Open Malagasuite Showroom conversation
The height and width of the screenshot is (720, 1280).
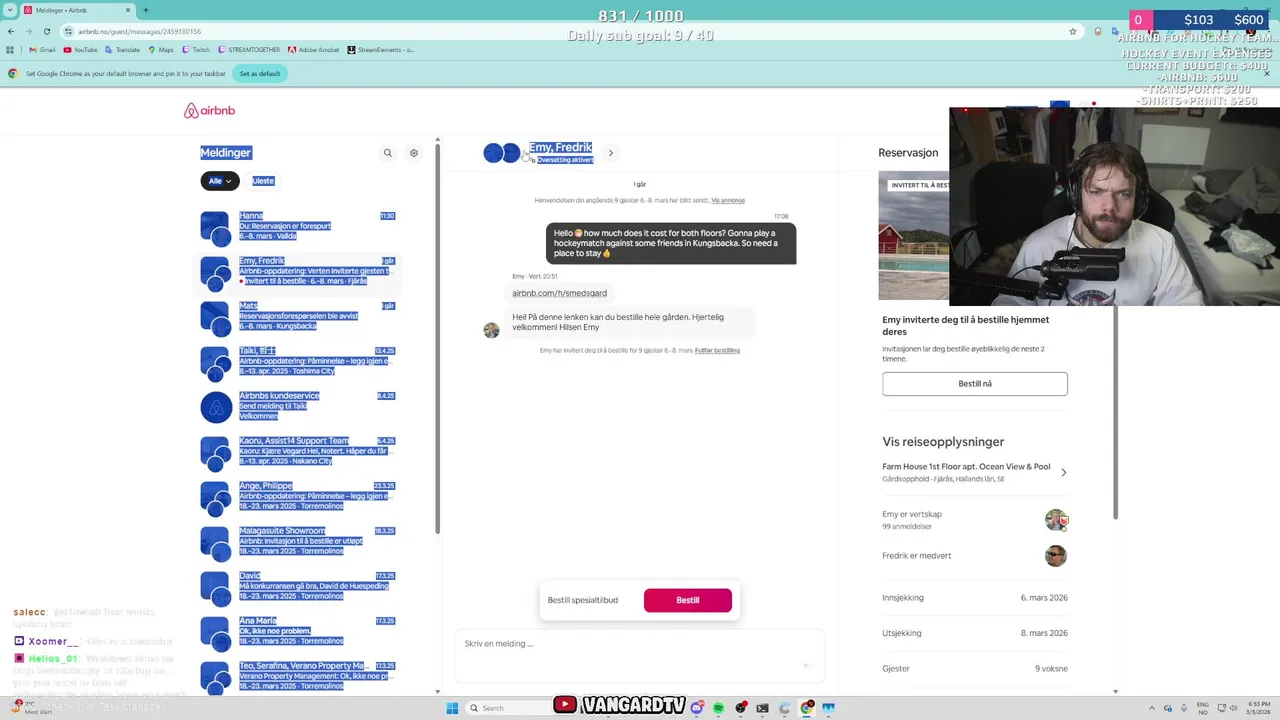click(x=298, y=541)
